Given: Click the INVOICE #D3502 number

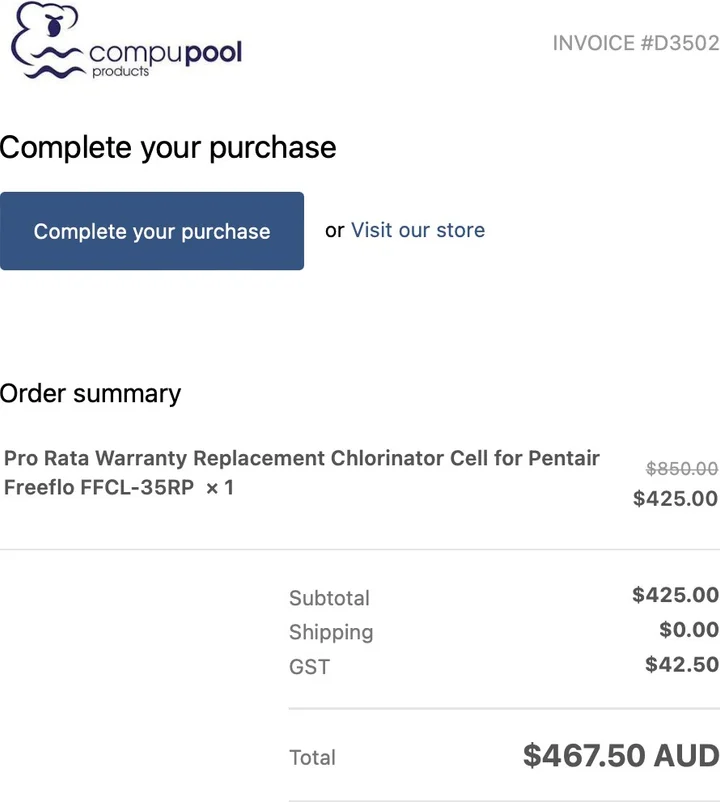Looking at the screenshot, I should pos(635,43).
